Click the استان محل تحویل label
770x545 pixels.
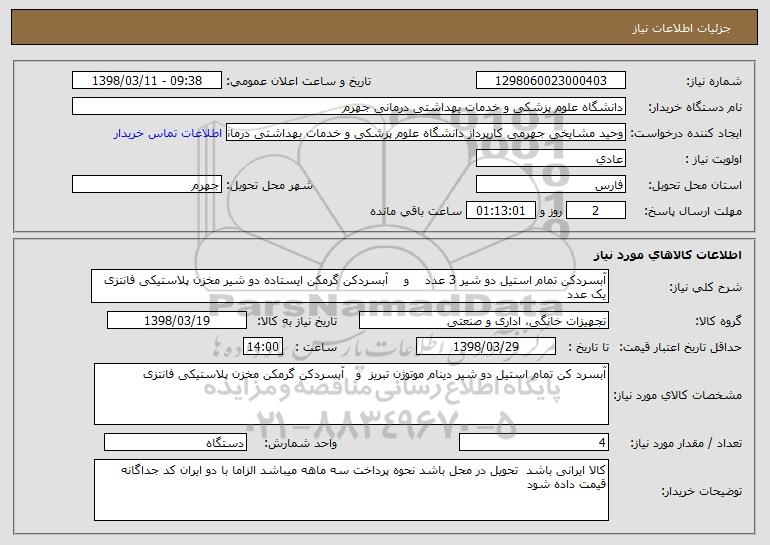[x=695, y=185]
